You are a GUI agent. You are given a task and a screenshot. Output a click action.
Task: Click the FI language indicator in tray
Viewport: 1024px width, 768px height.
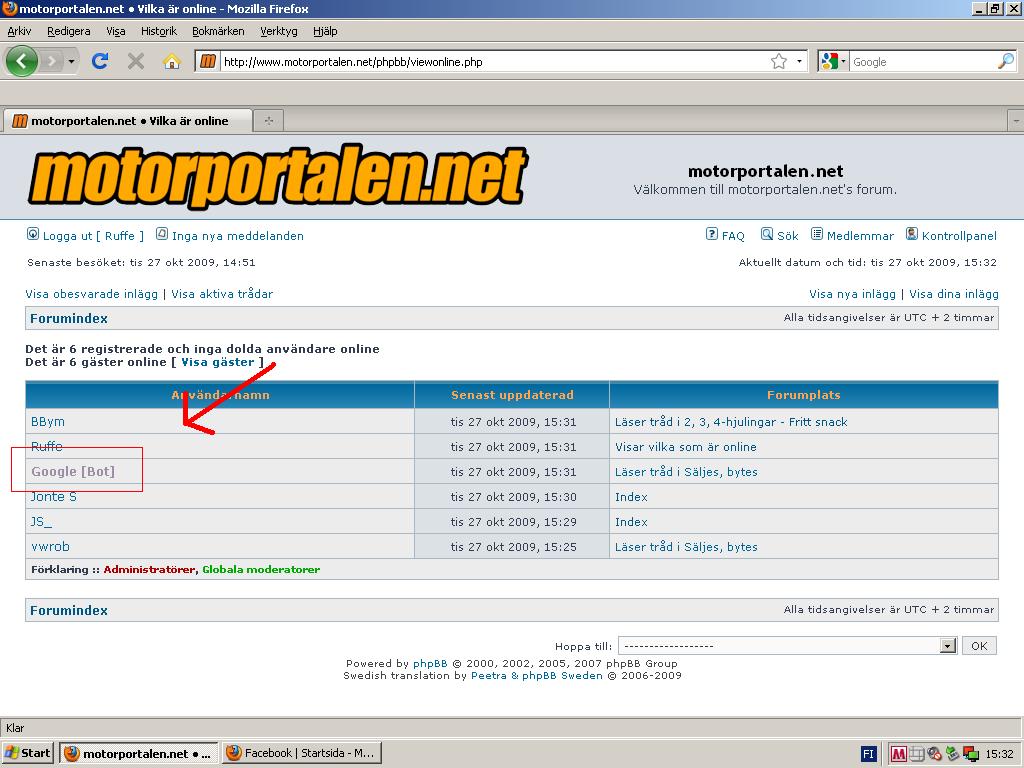tap(868, 754)
